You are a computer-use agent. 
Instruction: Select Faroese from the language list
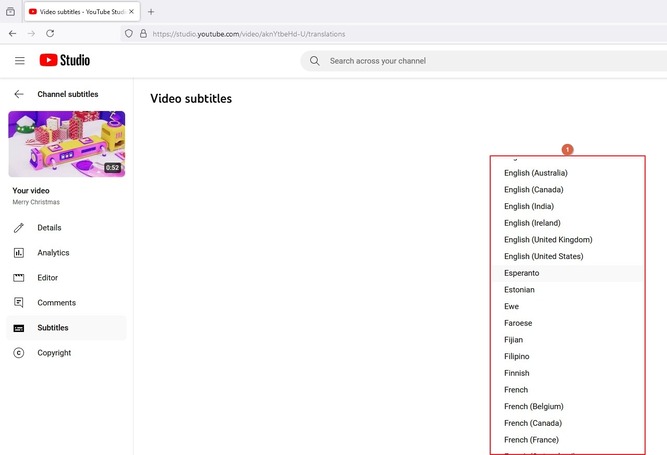point(568,323)
